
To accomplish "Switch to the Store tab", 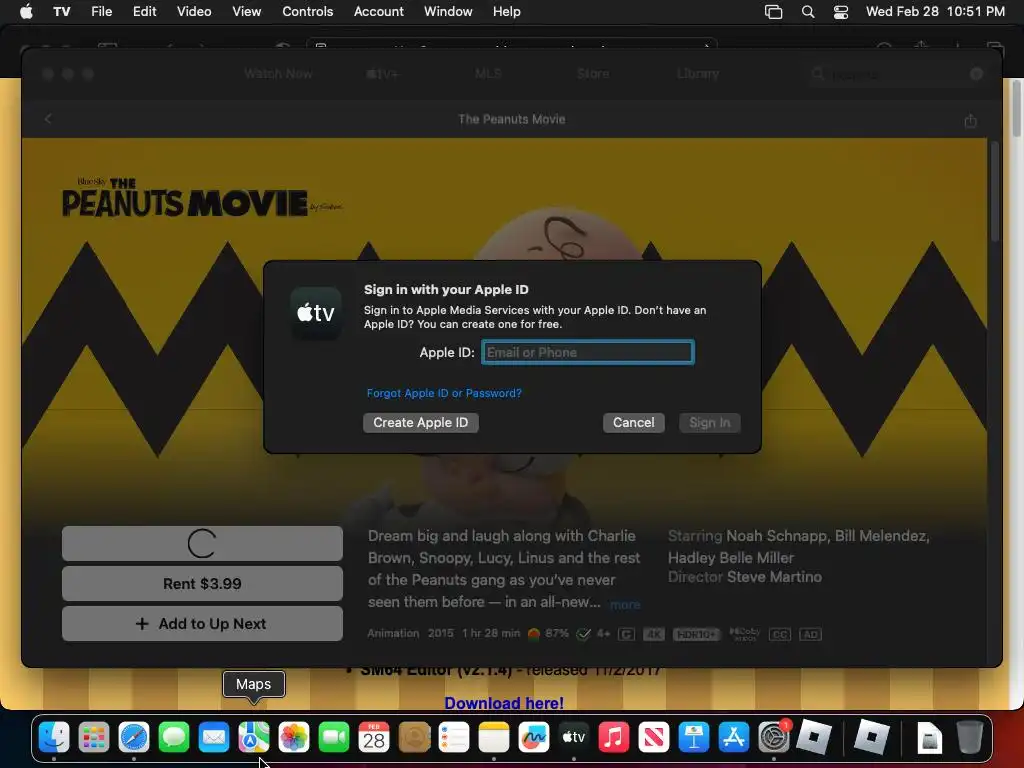I will pyautogui.click(x=593, y=74).
